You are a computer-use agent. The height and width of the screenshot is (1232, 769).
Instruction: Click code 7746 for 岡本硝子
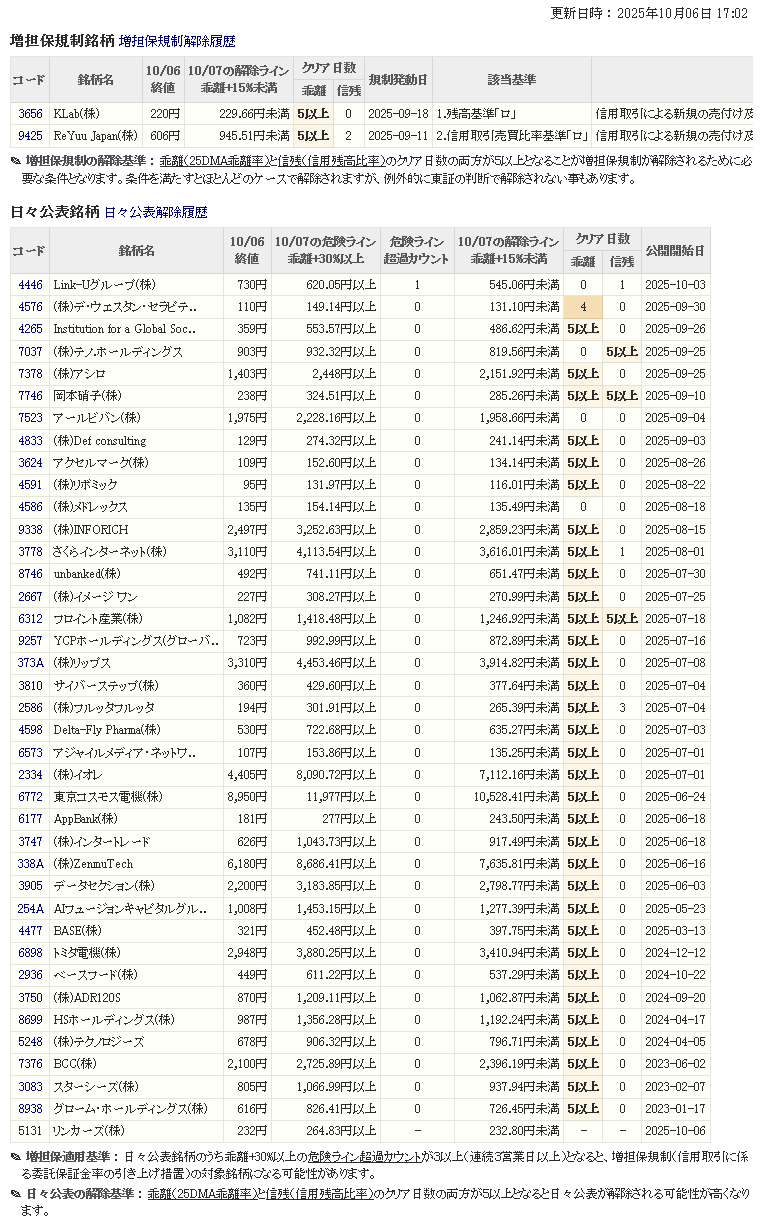pyautogui.click(x=30, y=396)
